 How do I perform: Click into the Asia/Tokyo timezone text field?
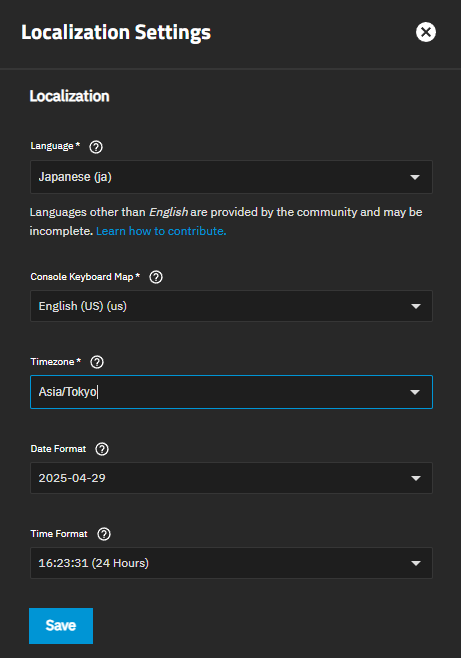pyautogui.click(x=231, y=392)
